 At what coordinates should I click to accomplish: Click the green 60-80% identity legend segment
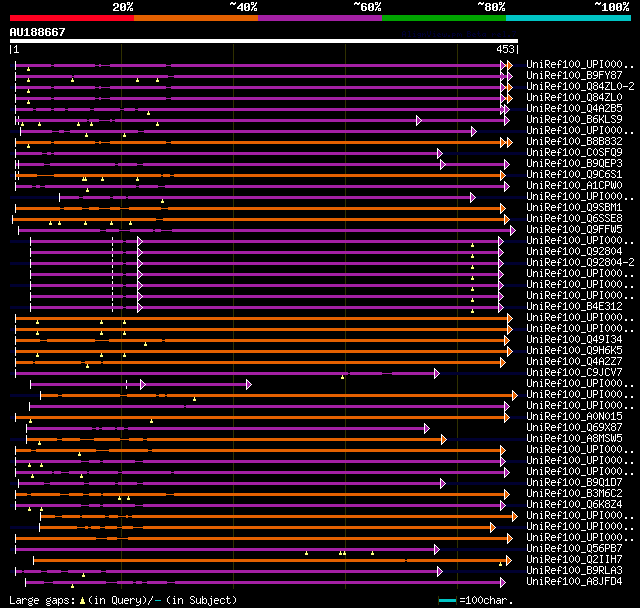click(444, 18)
